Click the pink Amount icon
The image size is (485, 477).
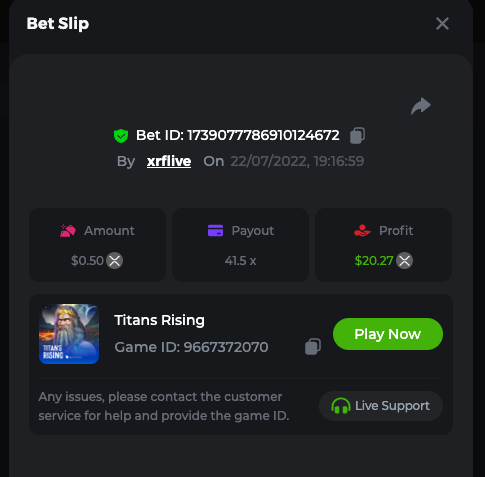[x=68, y=231]
